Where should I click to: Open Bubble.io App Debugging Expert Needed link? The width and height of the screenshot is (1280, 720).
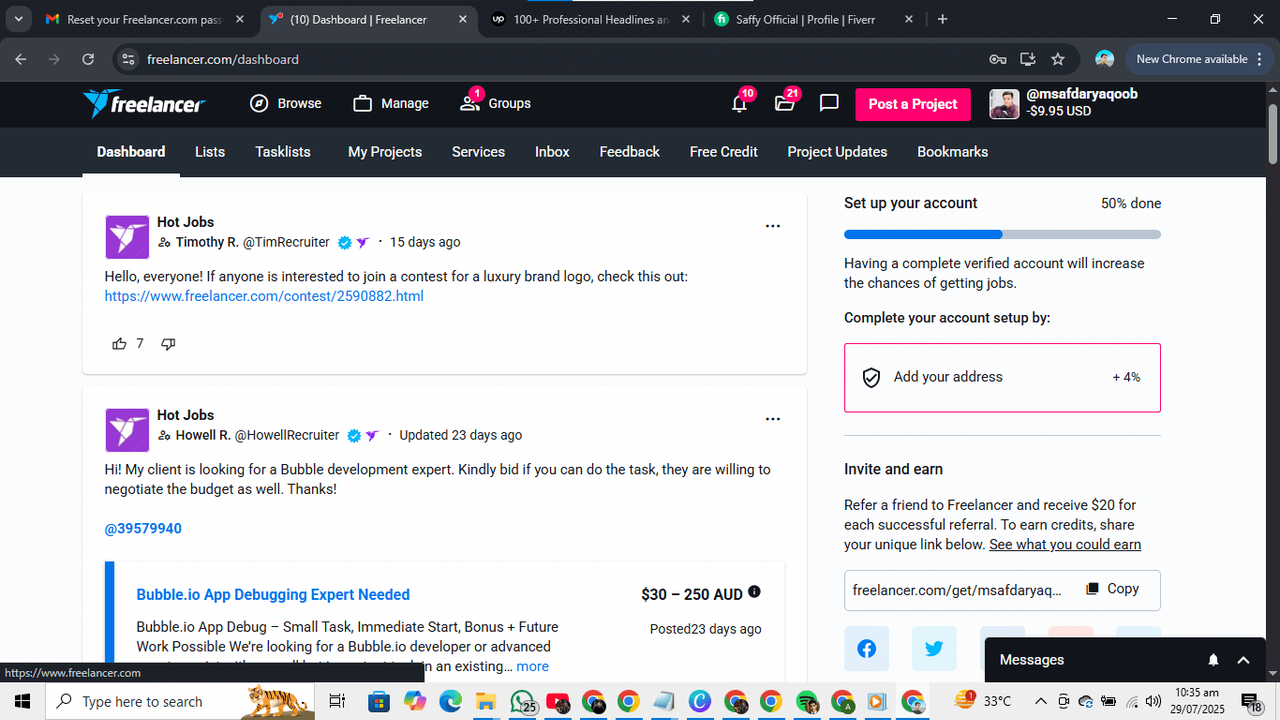[x=273, y=594]
